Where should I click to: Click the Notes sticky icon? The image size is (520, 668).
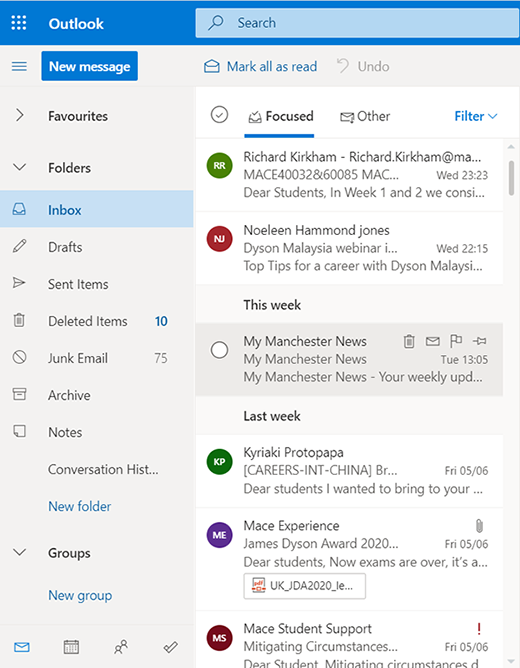pos(19,431)
